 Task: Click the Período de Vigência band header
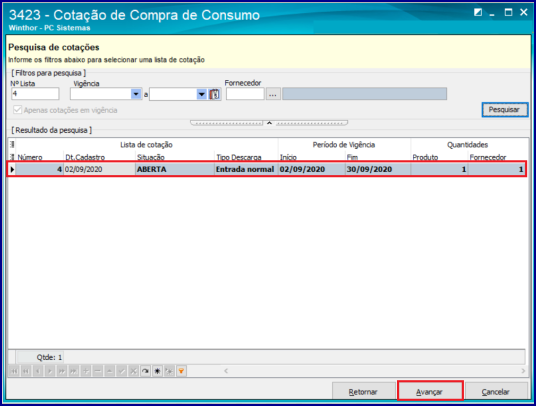coord(344,145)
